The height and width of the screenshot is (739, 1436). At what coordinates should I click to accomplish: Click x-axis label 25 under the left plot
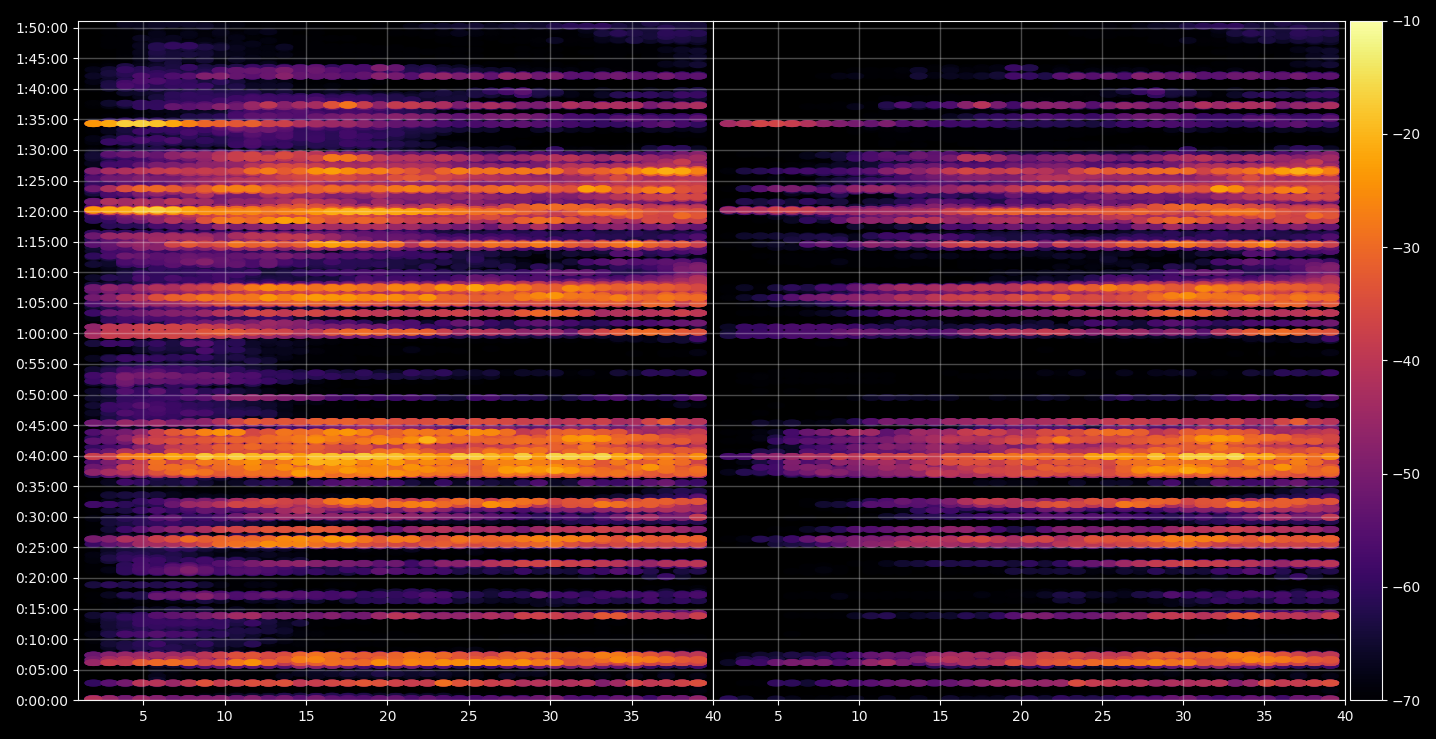click(469, 717)
